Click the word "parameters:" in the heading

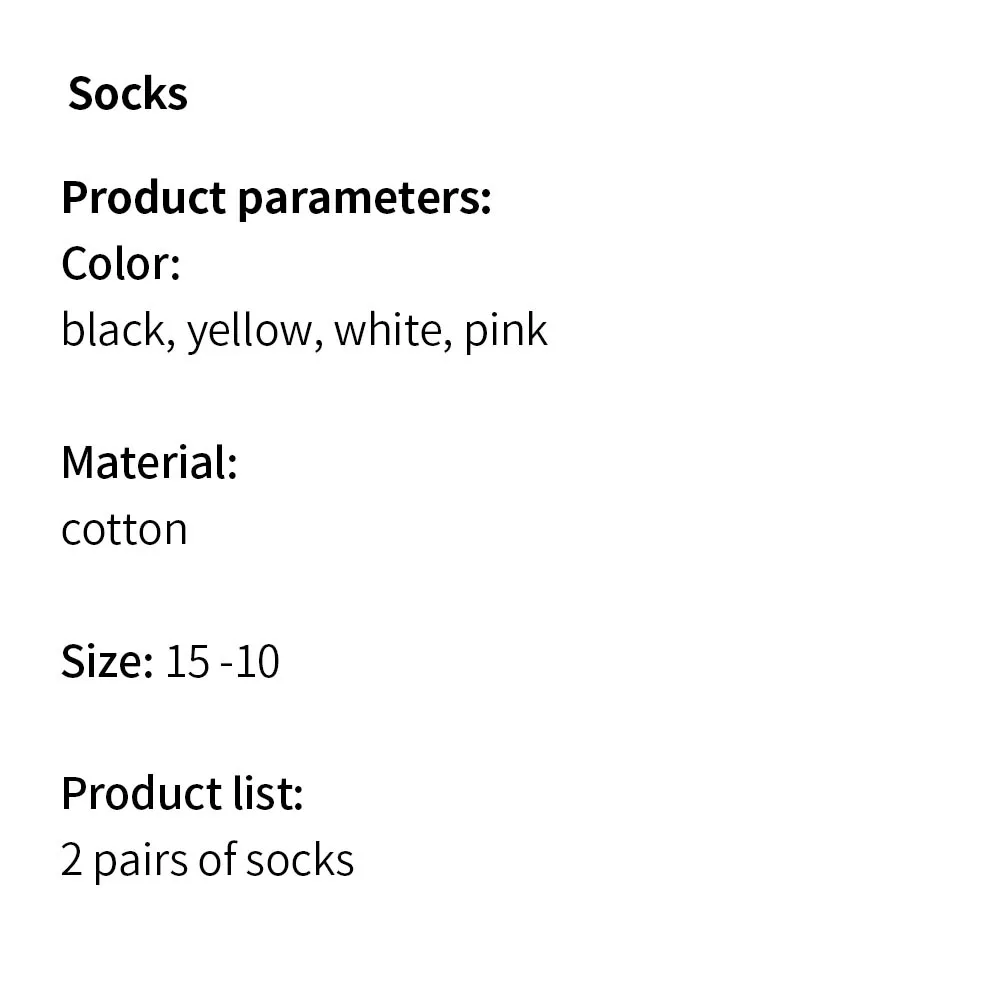(364, 200)
